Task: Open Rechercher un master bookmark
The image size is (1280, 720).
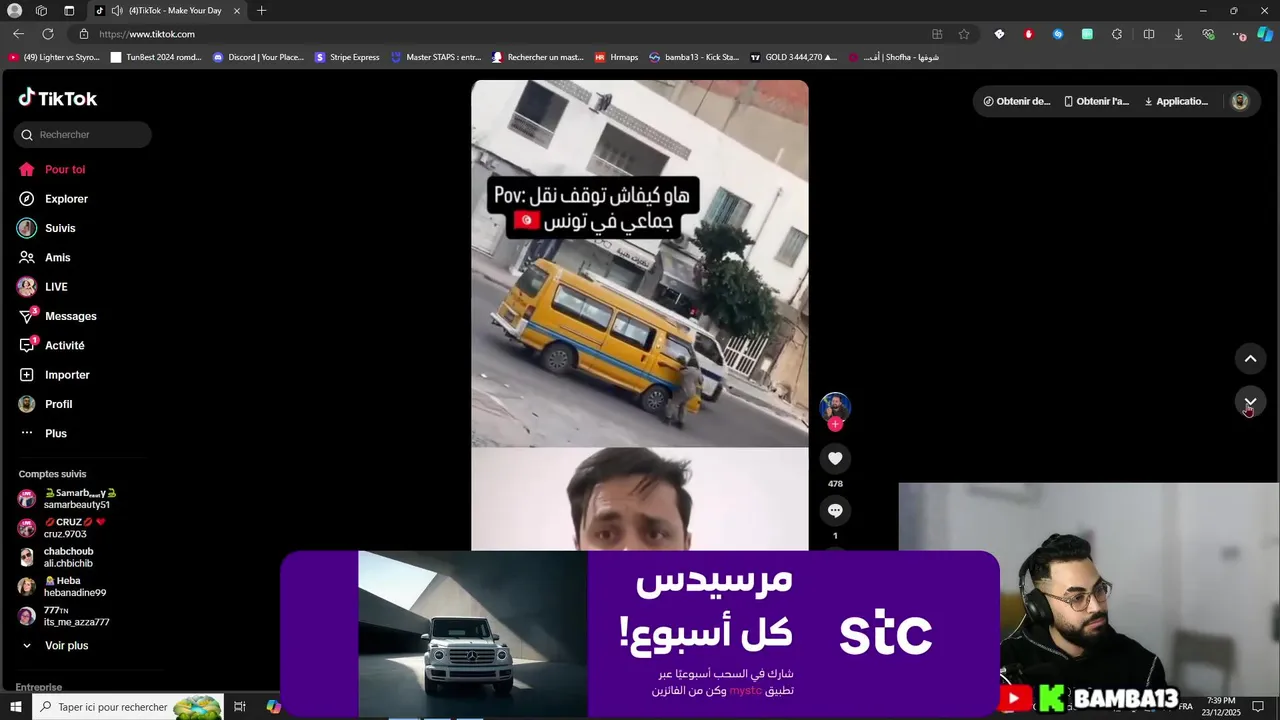Action: [538, 57]
